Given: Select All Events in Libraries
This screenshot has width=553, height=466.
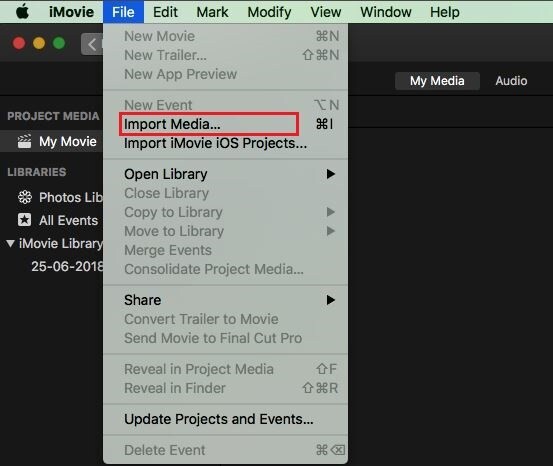Looking at the screenshot, I should click(51, 220).
